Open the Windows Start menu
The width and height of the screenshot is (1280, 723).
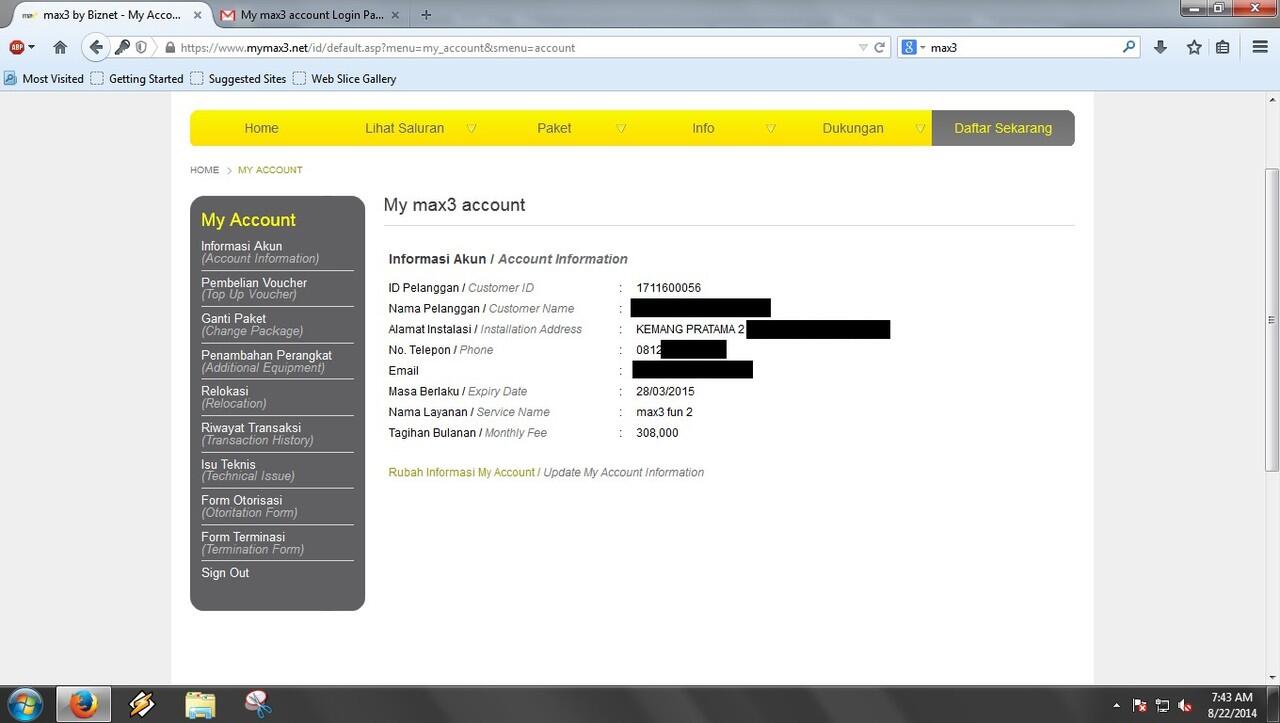(x=24, y=704)
